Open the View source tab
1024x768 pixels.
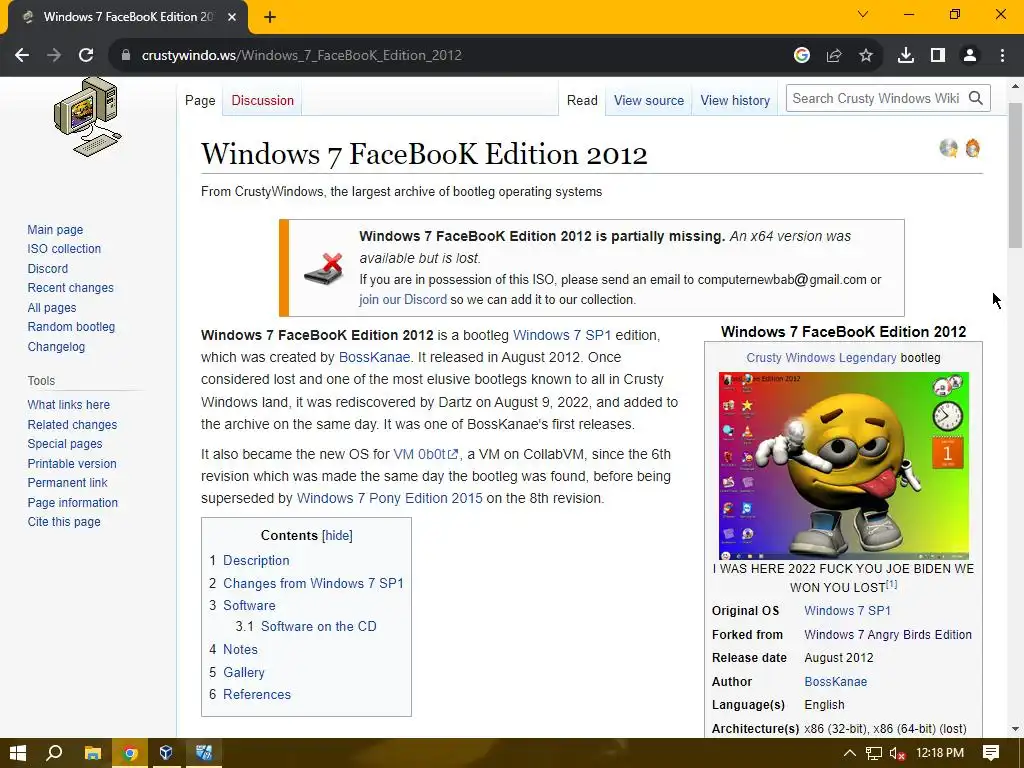pyautogui.click(x=648, y=101)
